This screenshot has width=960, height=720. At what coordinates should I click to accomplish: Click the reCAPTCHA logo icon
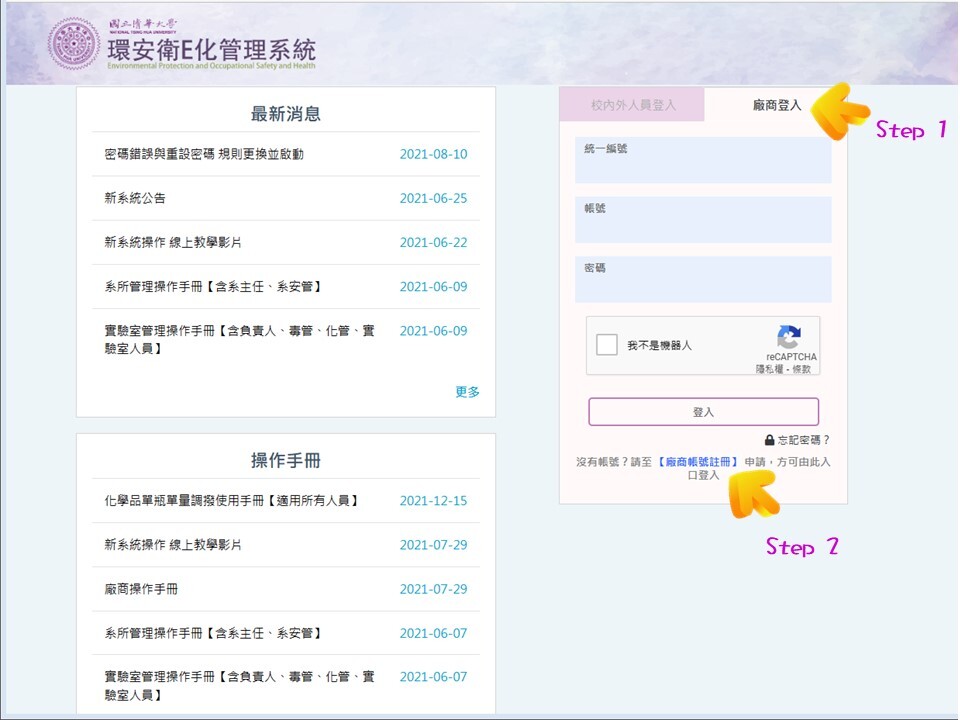coord(789,337)
